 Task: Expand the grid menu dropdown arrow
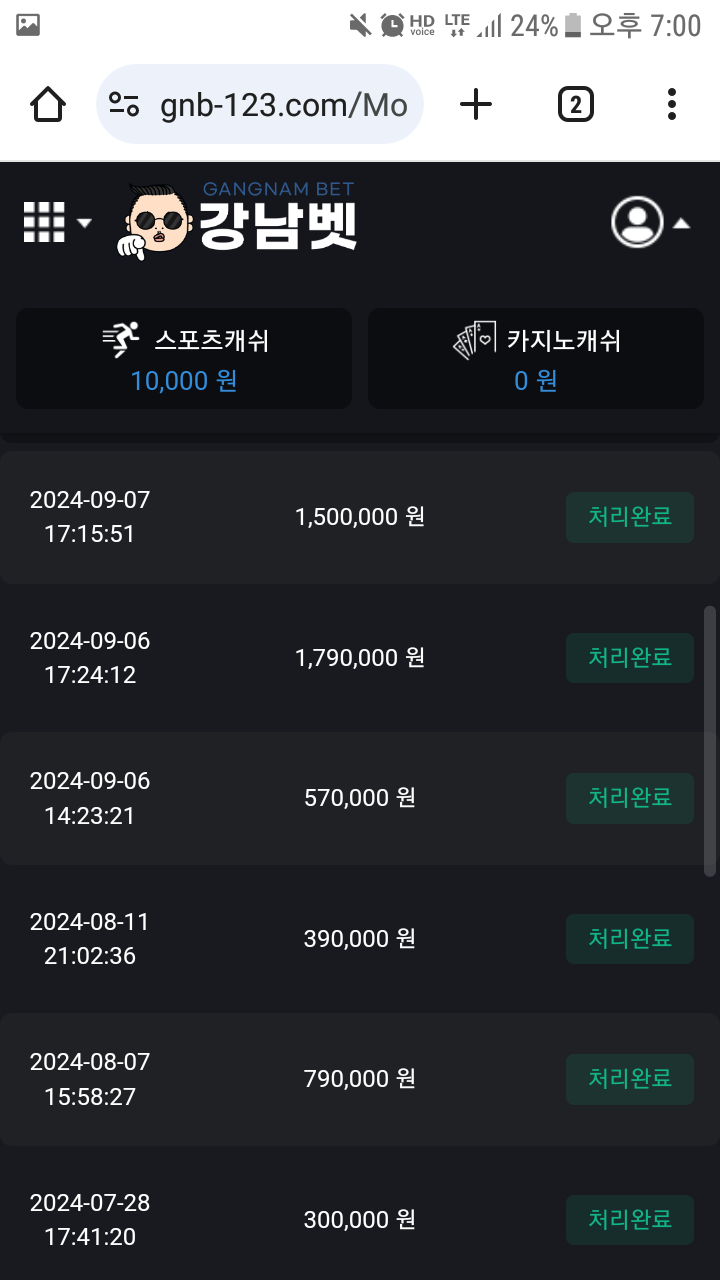point(84,223)
